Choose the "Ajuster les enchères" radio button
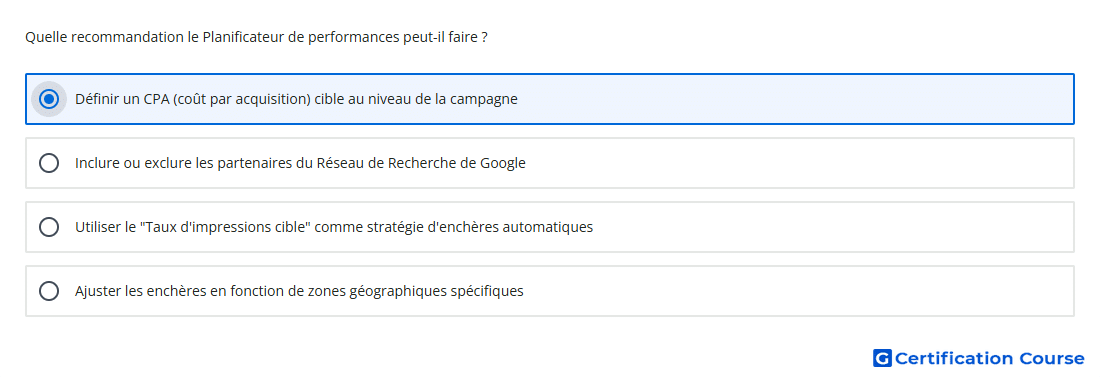Image resolution: width=1100 pixels, height=377 pixels. [x=48, y=291]
